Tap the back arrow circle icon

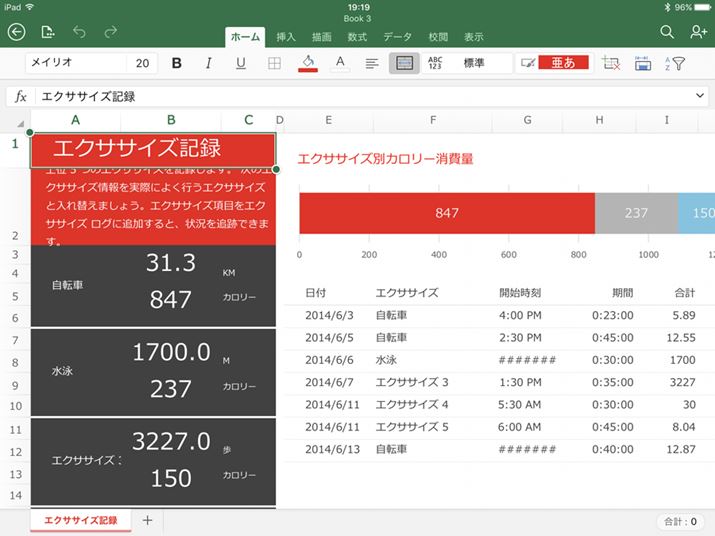pos(16,32)
